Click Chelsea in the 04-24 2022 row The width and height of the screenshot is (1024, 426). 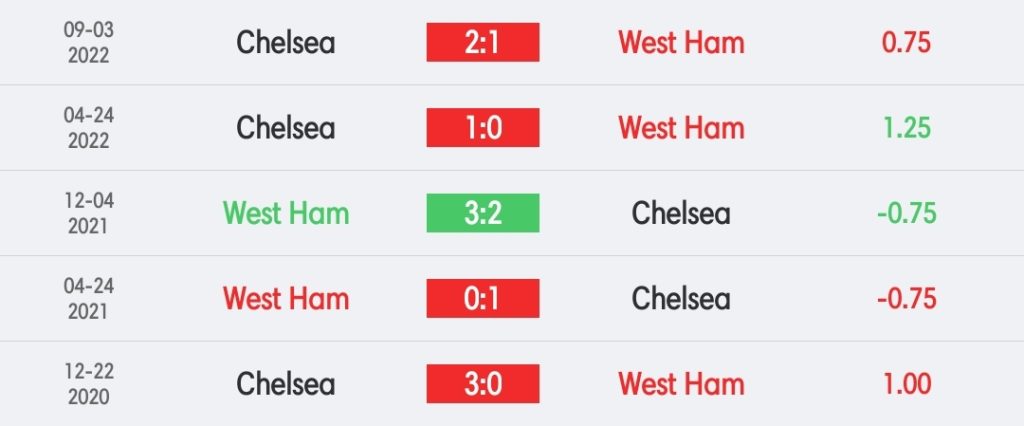click(x=285, y=128)
